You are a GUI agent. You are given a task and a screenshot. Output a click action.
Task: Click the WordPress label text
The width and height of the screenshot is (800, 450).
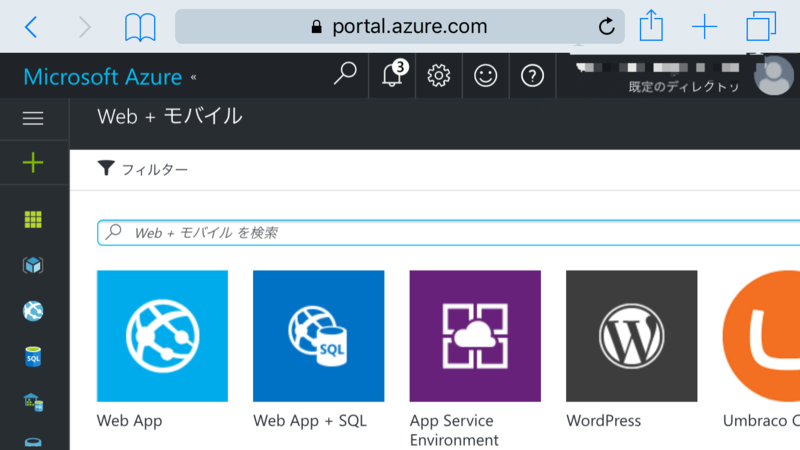[604, 420]
